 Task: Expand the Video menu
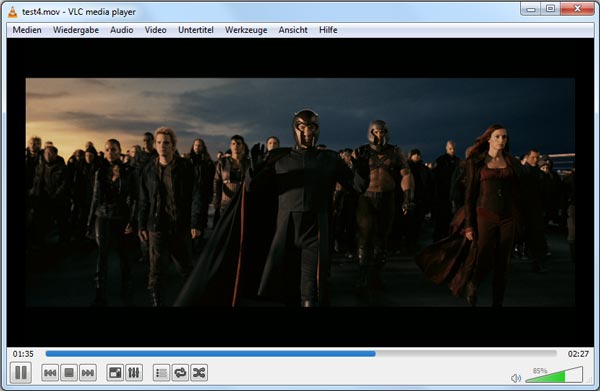pyautogui.click(x=155, y=30)
